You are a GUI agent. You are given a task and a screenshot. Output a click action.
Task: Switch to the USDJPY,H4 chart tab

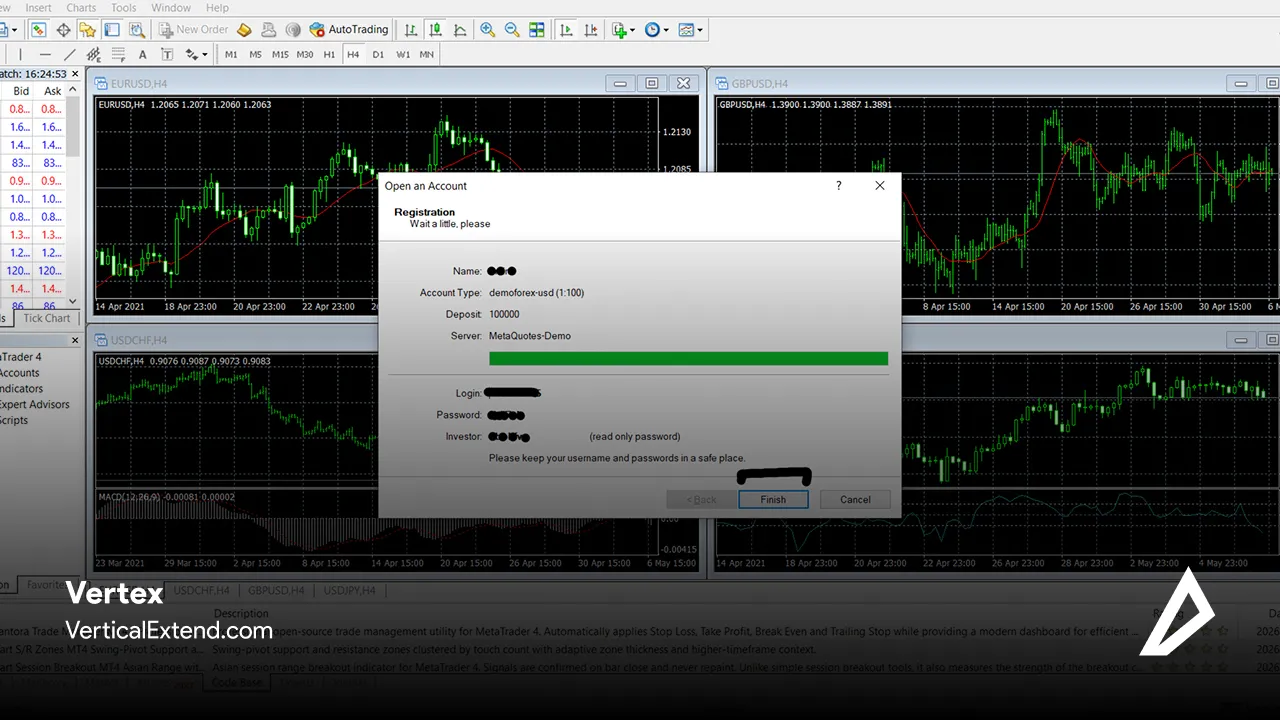(x=350, y=590)
